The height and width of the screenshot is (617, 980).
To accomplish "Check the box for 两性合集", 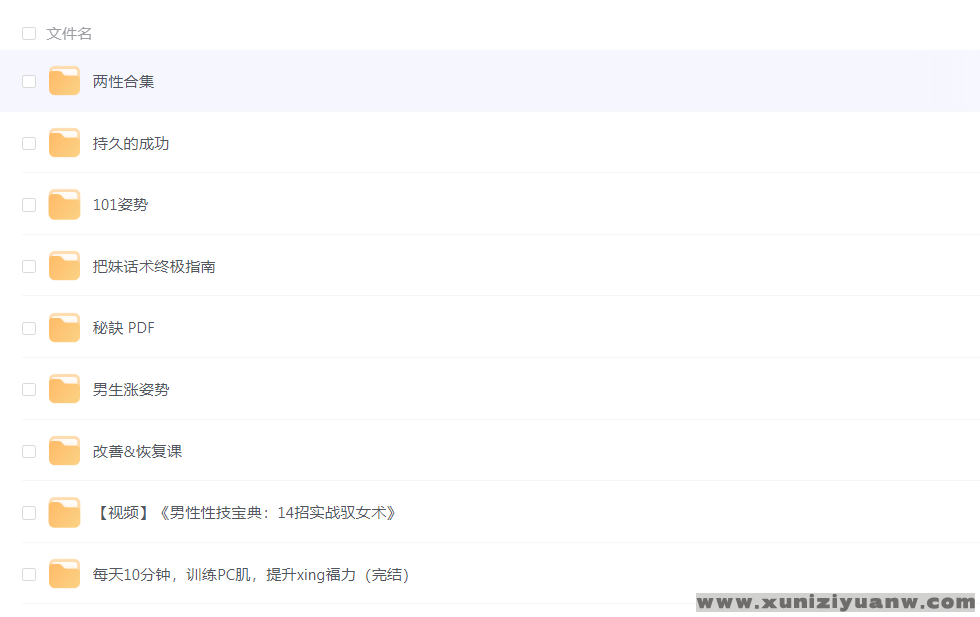I will tap(29, 81).
